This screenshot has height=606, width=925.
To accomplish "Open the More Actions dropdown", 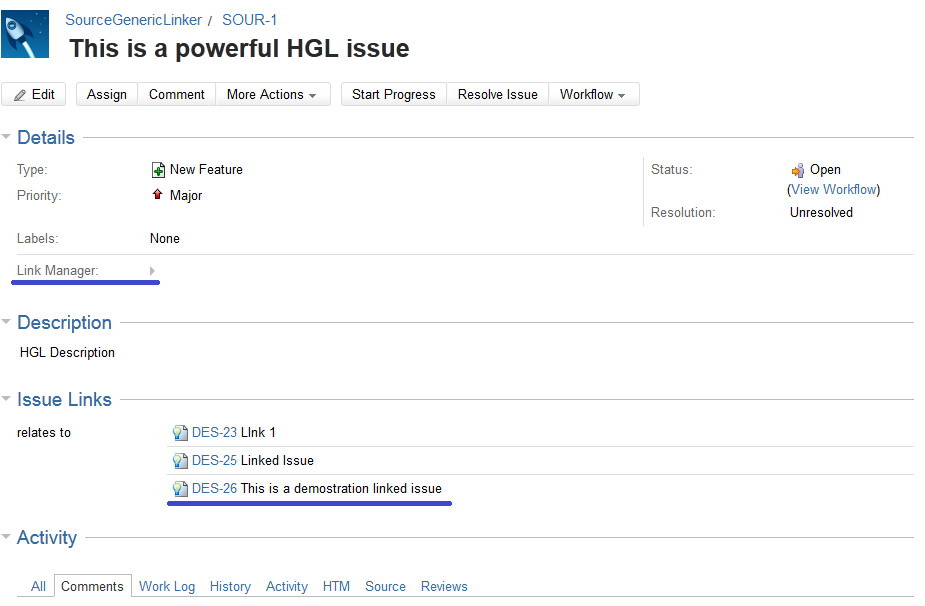I will [272, 94].
